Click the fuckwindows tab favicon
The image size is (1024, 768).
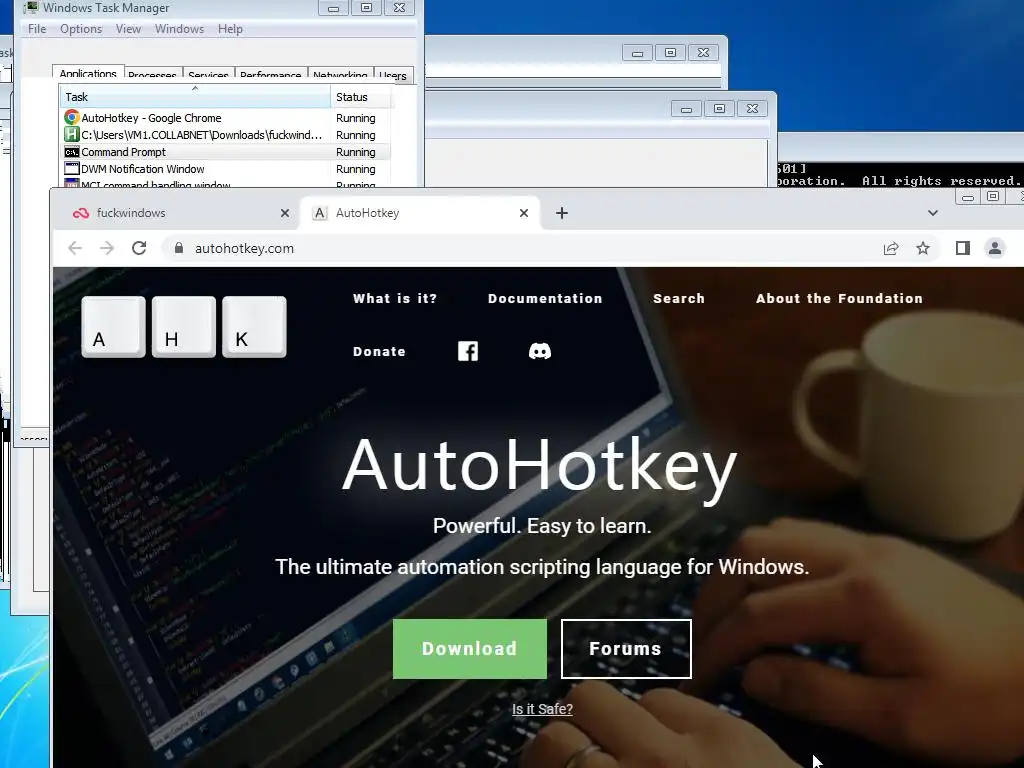point(80,213)
